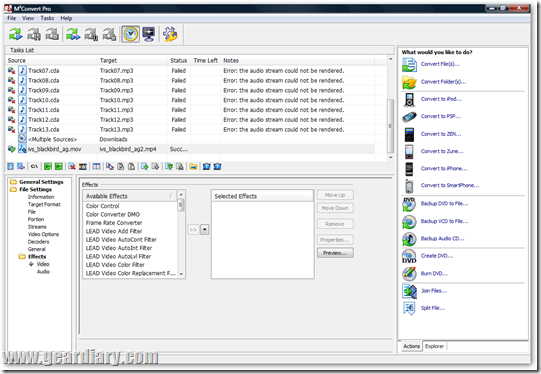
Task: Click the Convert to iPod icon
Action: [x=409, y=100]
